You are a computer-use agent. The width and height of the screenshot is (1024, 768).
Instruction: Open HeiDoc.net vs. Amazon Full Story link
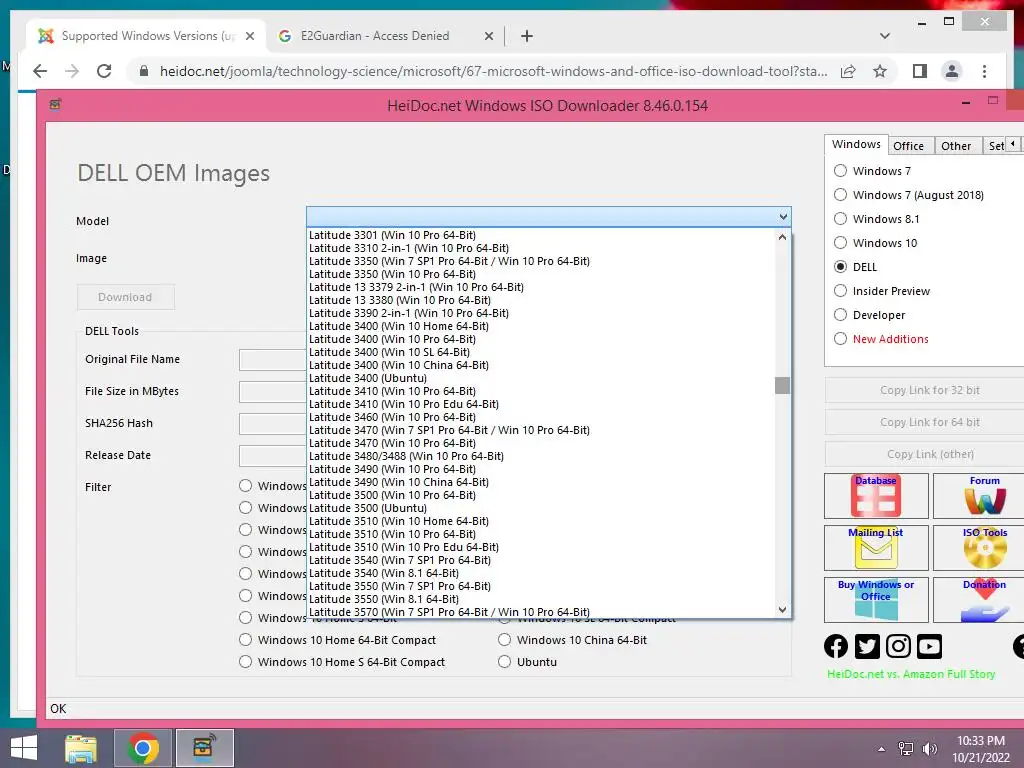tap(911, 674)
